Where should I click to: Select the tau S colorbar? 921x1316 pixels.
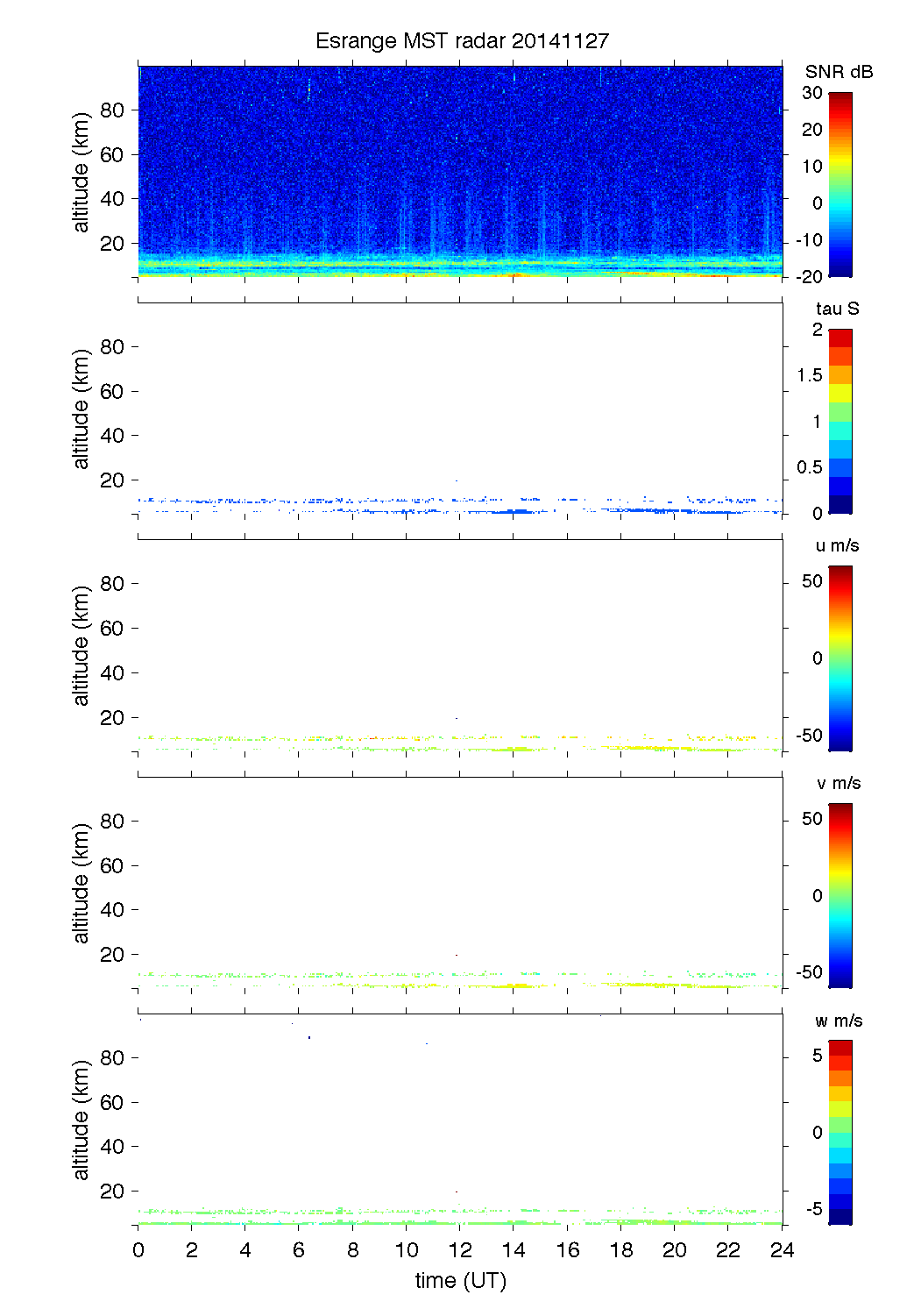point(840,421)
